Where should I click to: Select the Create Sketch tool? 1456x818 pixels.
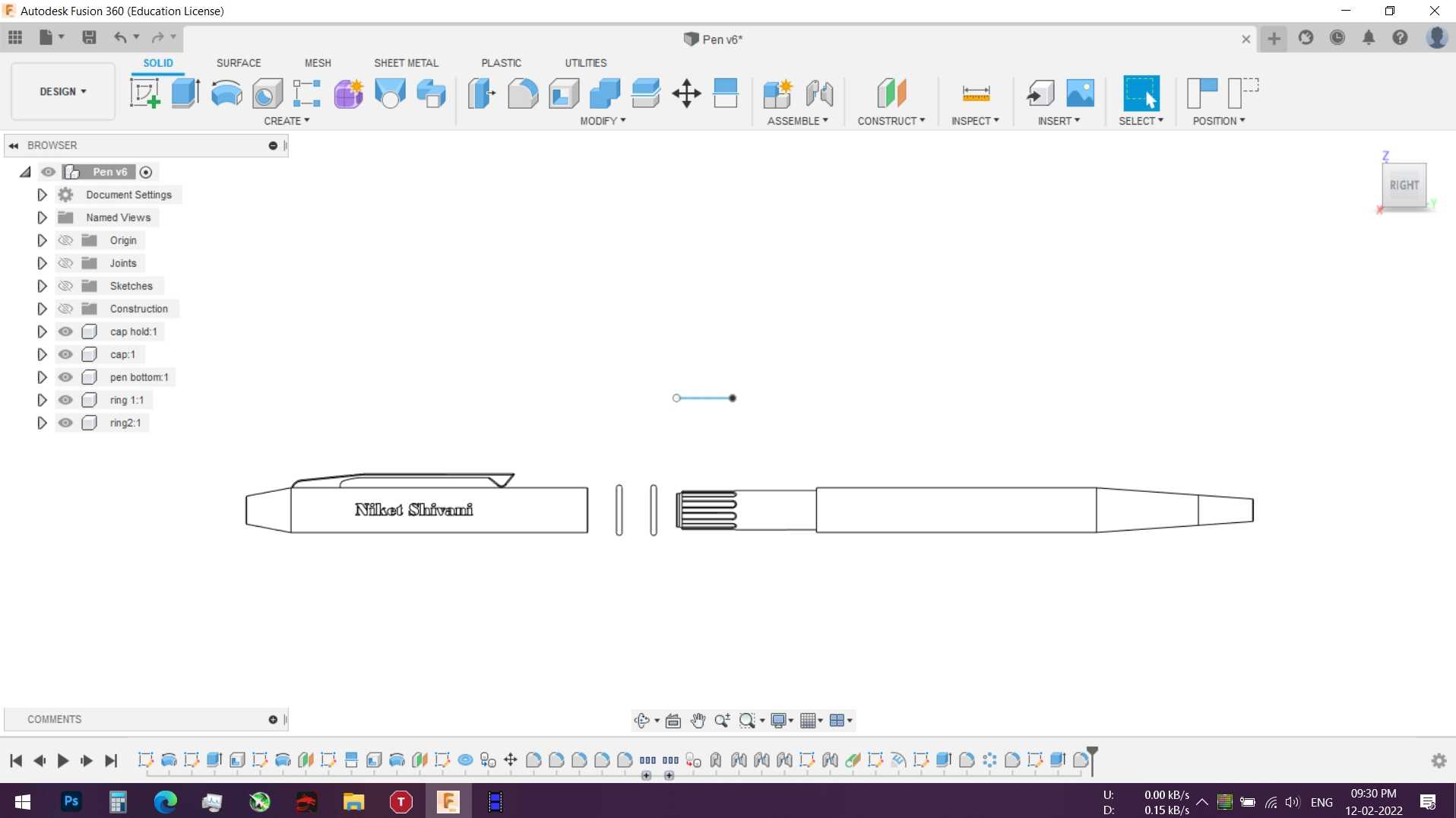tap(144, 94)
